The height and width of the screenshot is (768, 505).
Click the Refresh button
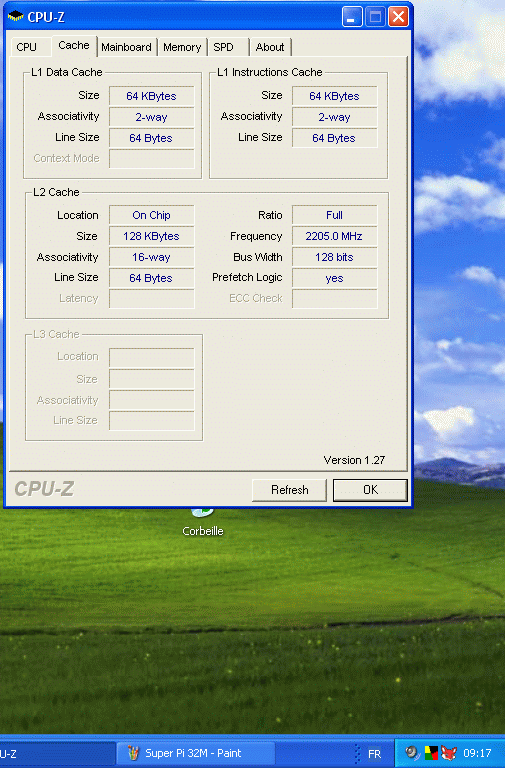(x=289, y=490)
